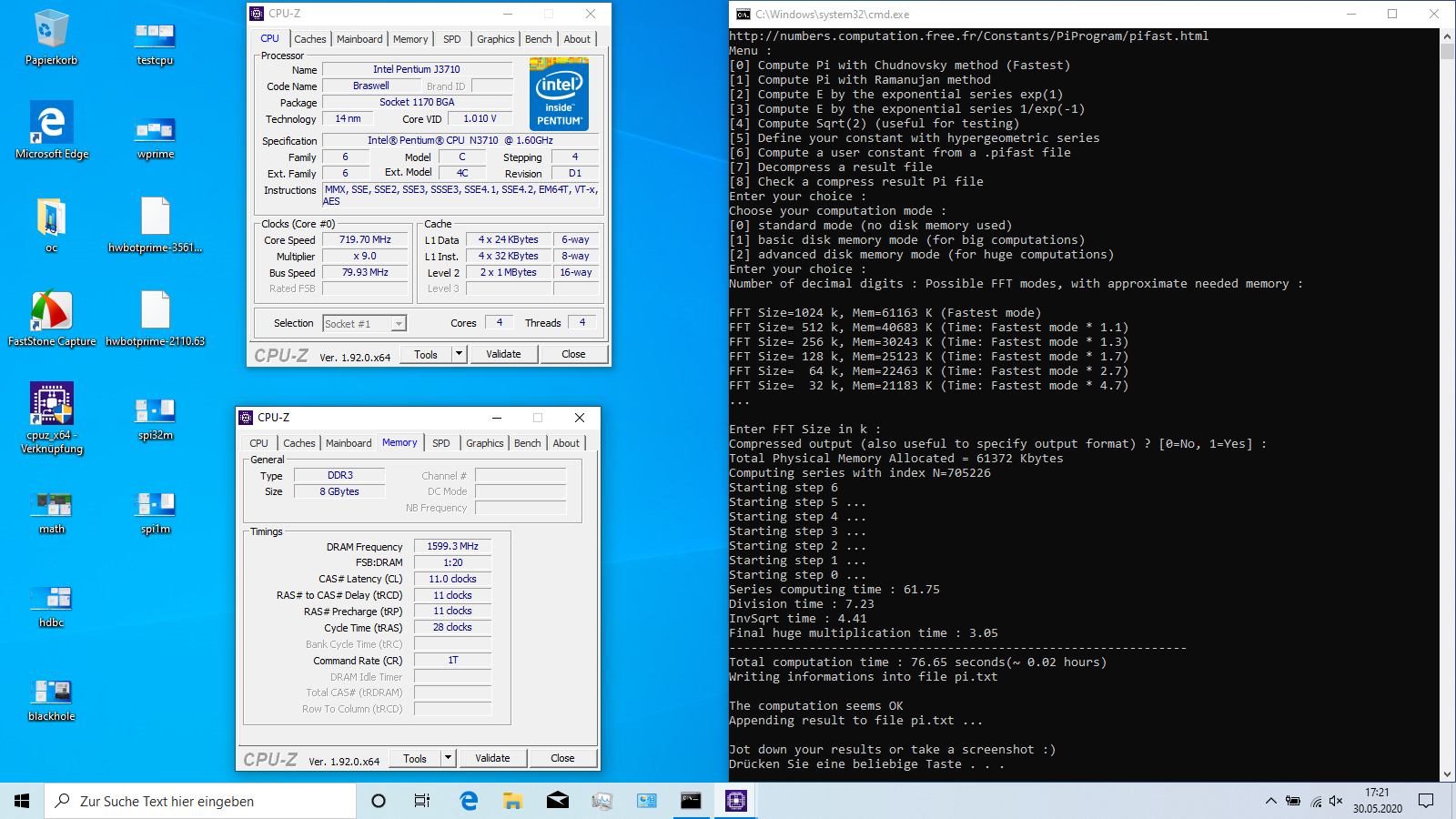
Task: Show hidden tray icons chevron
Action: pos(1270,801)
